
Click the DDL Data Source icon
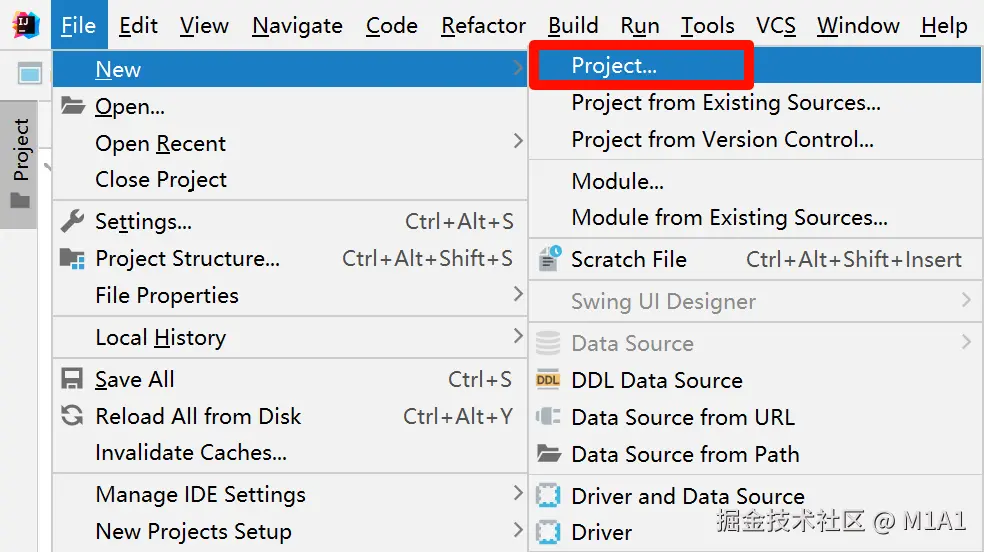coord(548,380)
